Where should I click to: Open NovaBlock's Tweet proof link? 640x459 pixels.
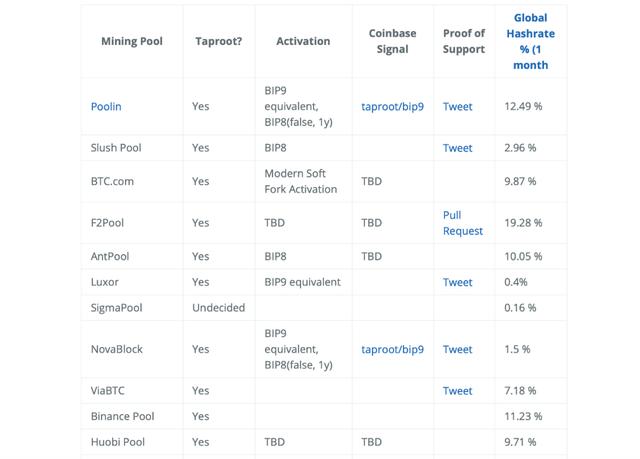pos(457,349)
